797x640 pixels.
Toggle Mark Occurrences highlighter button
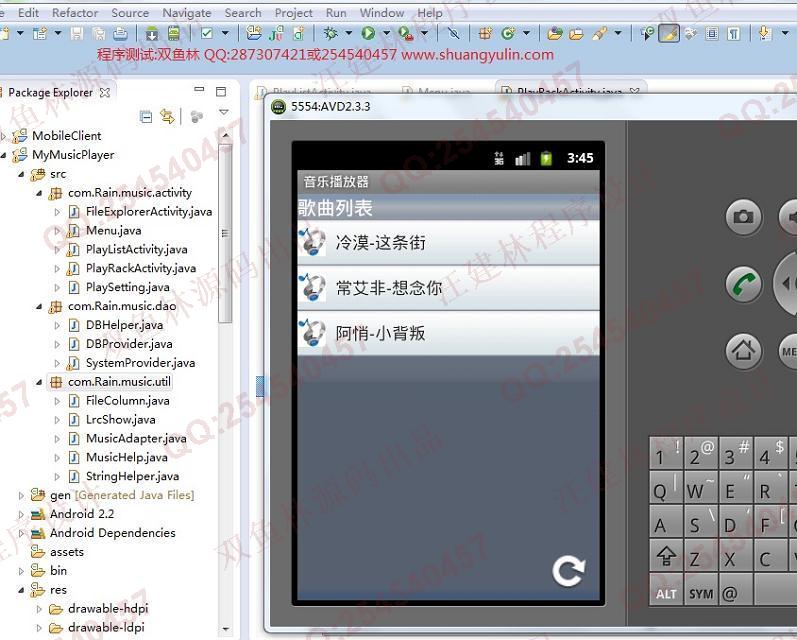[669, 34]
